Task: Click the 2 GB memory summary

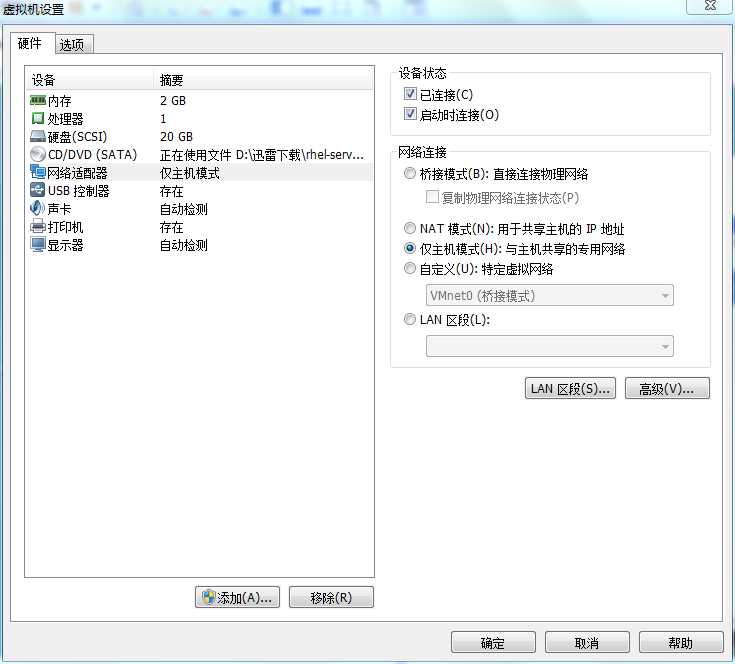Action: coord(173,101)
